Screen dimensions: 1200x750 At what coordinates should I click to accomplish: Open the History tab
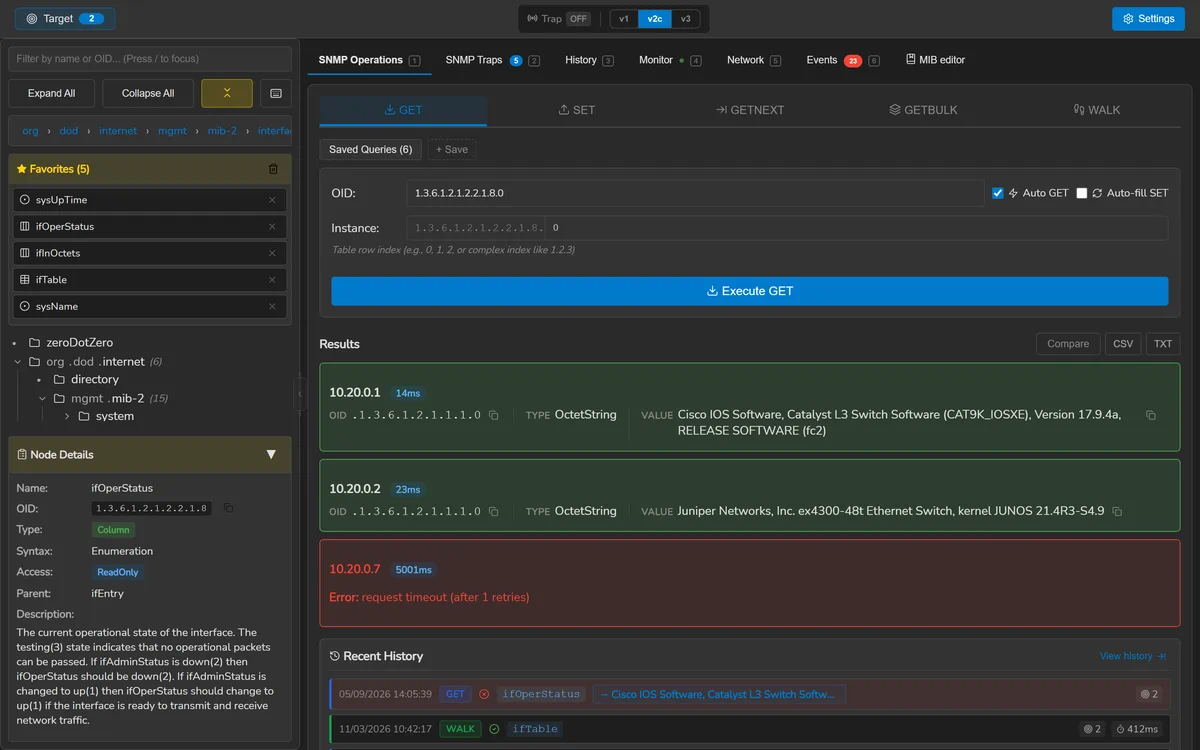[589, 60]
